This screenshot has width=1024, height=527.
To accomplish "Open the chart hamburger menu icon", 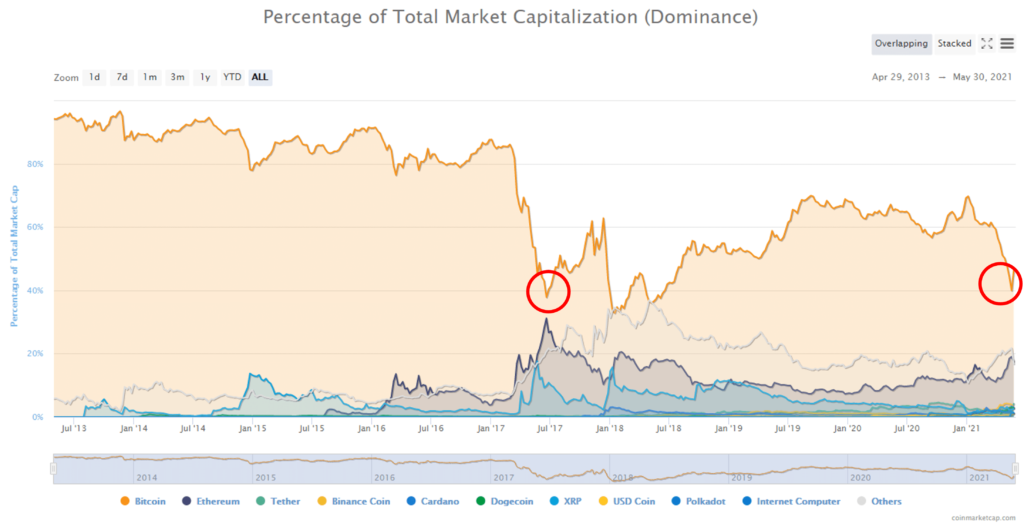I will (x=1006, y=44).
